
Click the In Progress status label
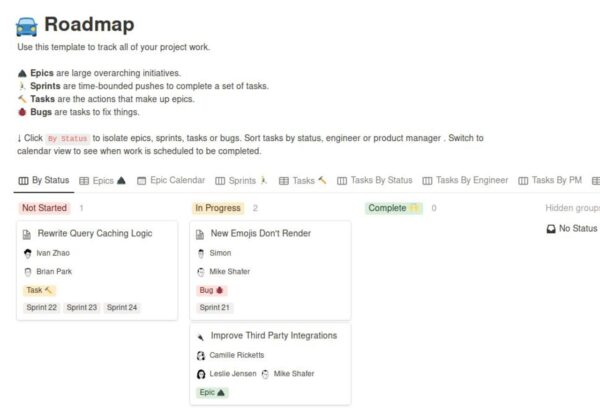(218, 208)
